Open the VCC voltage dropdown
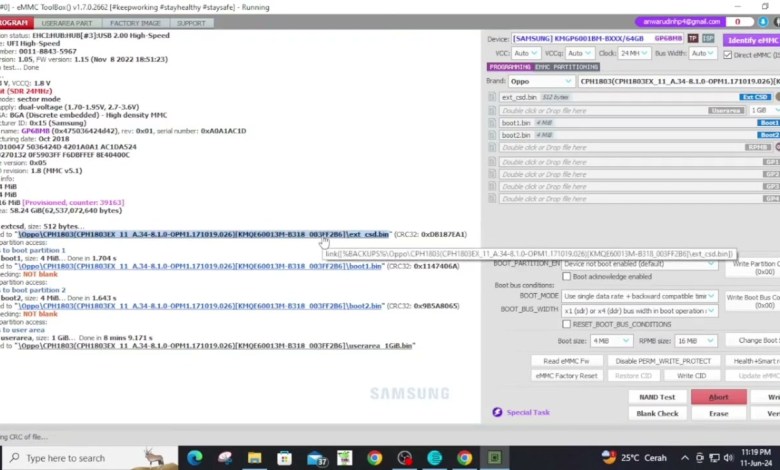This screenshot has height=470, width=780. 526,53
